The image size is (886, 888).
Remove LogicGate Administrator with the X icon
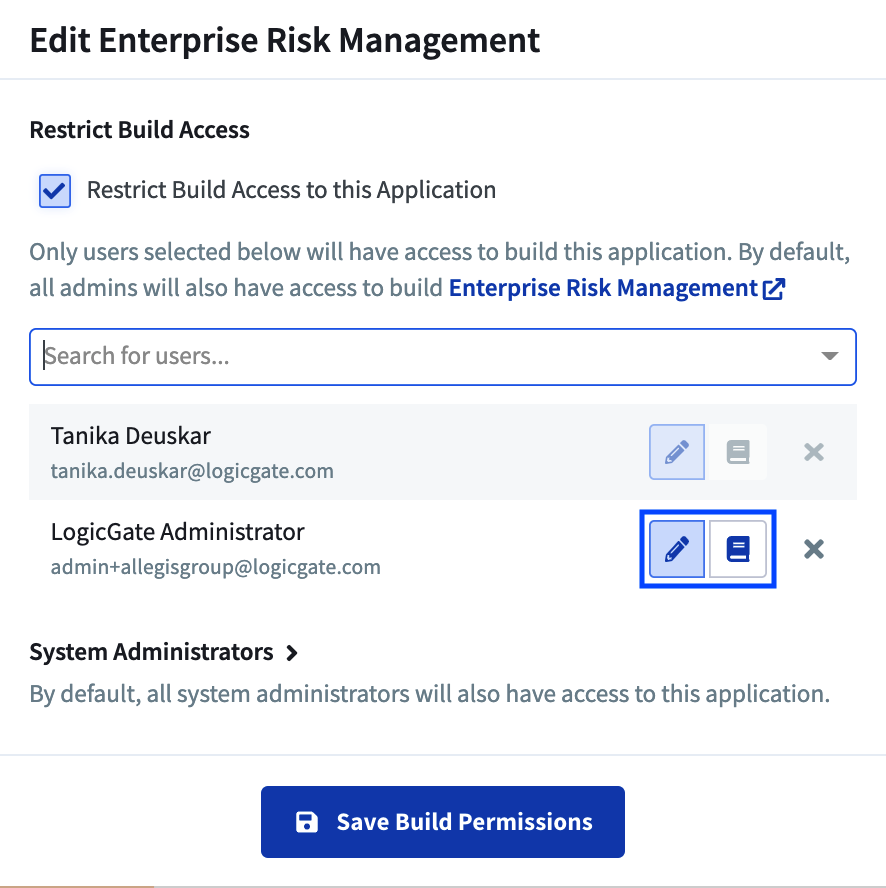(813, 549)
